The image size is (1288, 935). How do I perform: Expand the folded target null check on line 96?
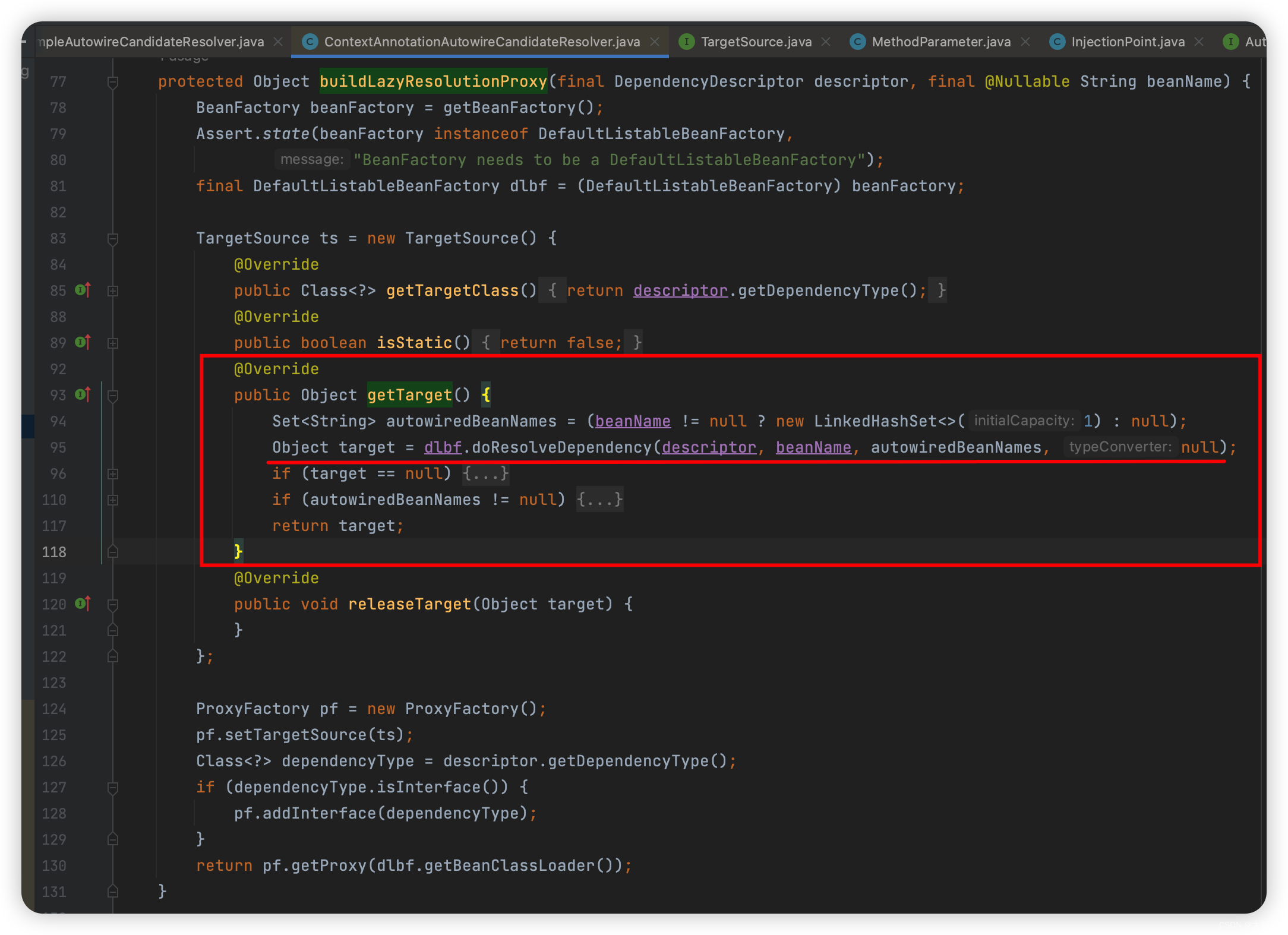[x=113, y=473]
